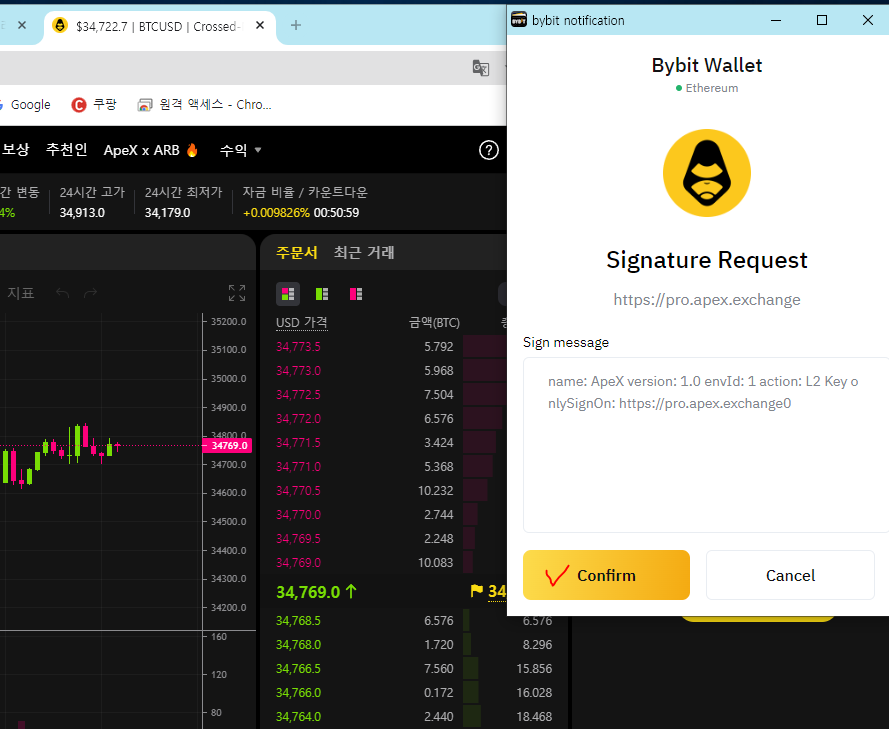Click the yellow flag mark price icon
The height and width of the screenshot is (729, 889).
476,591
